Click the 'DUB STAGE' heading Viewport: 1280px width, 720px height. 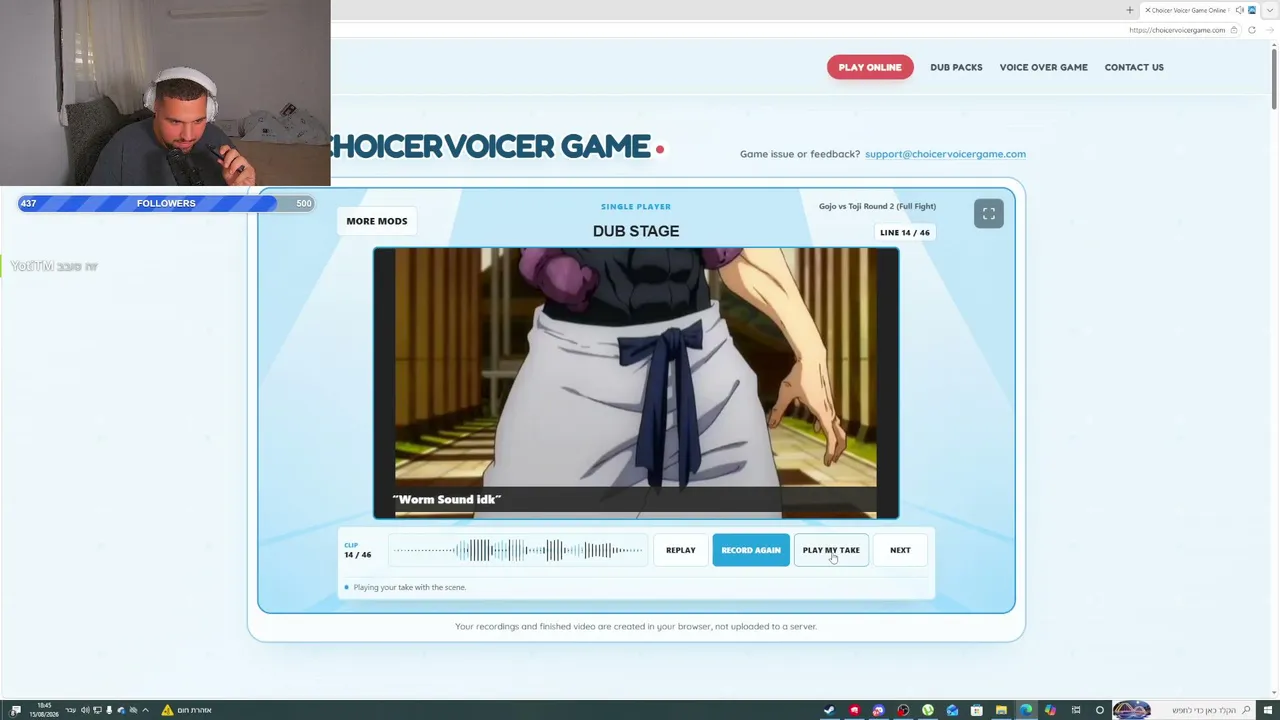tap(636, 231)
